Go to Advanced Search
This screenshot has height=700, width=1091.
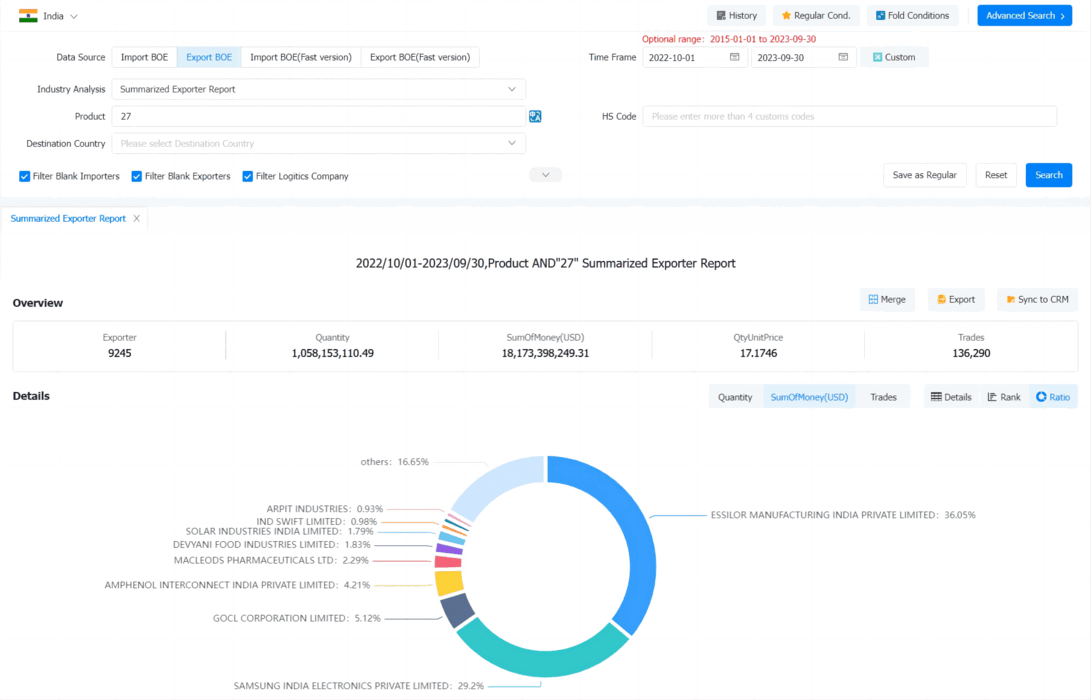1024,15
